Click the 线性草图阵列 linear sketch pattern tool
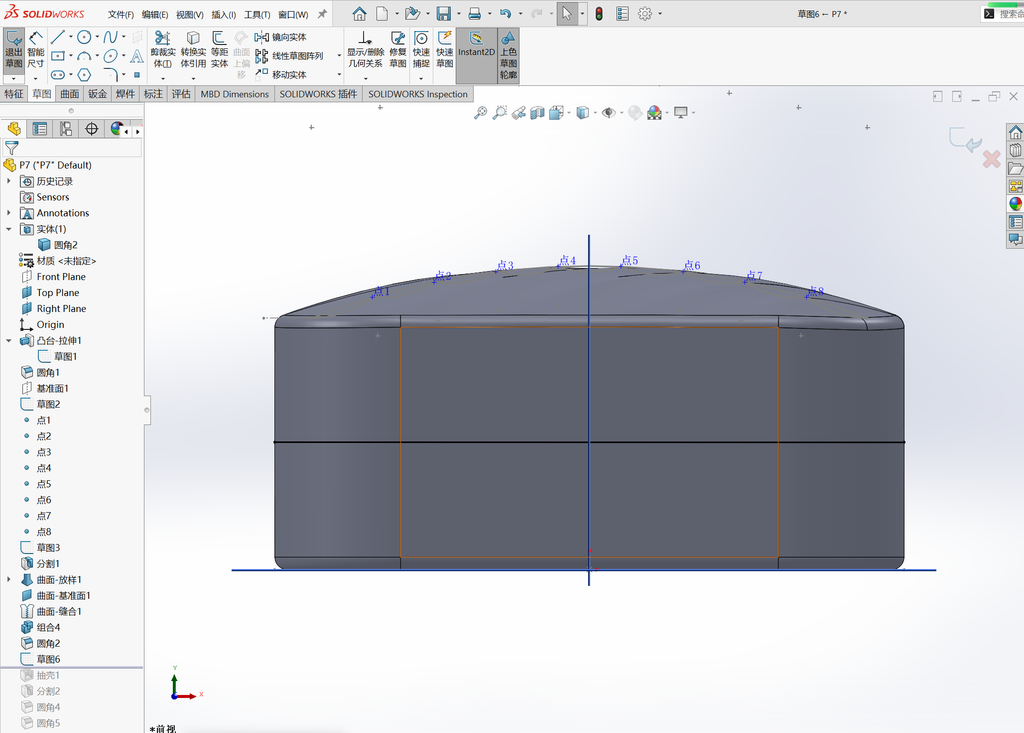 click(289, 56)
